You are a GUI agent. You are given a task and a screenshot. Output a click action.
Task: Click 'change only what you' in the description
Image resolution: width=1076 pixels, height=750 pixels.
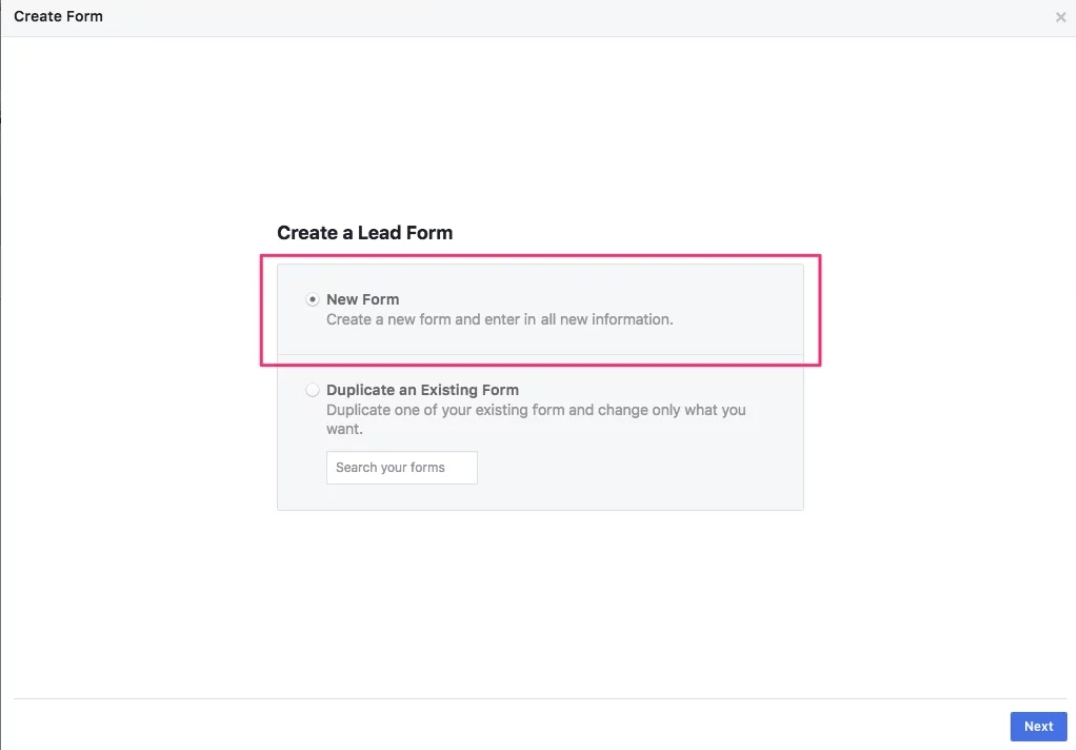coord(672,410)
